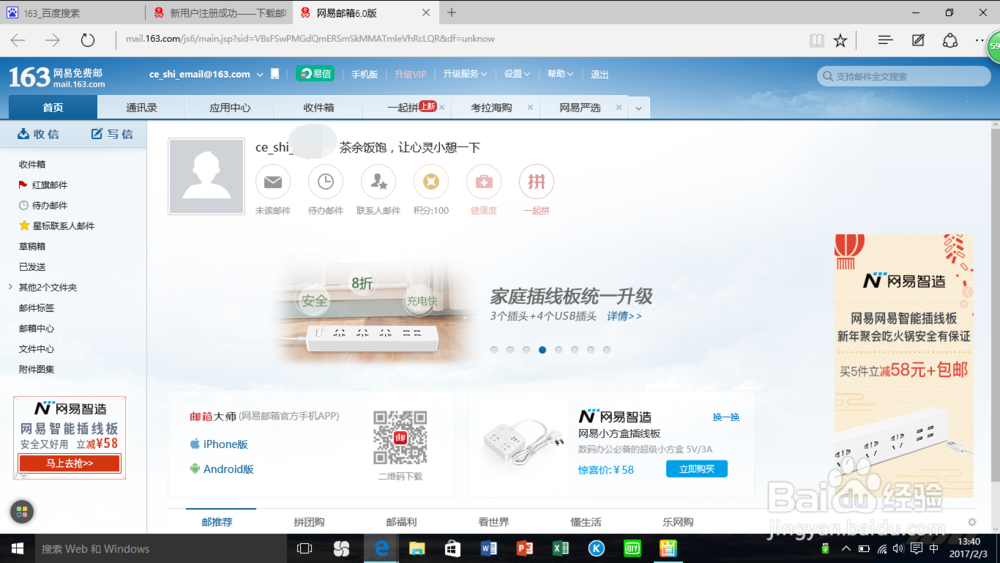Click the 立即购买 buy button

point(696,469)
